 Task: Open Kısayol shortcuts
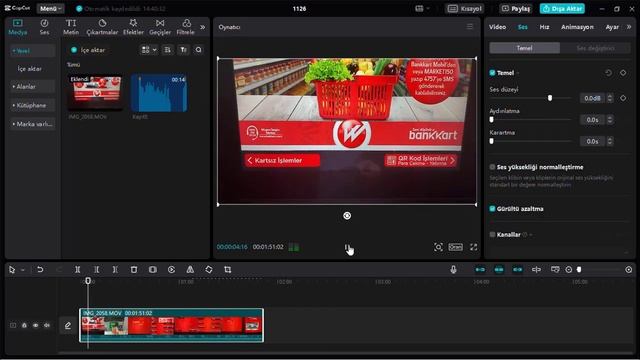465,9
